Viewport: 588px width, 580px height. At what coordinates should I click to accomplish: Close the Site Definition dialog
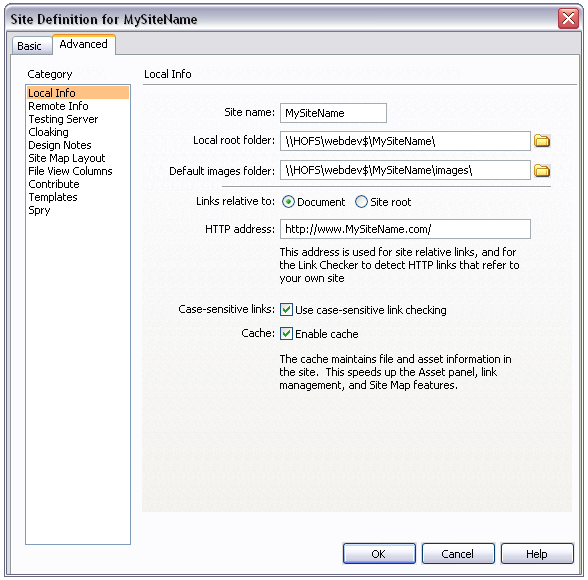568,18
